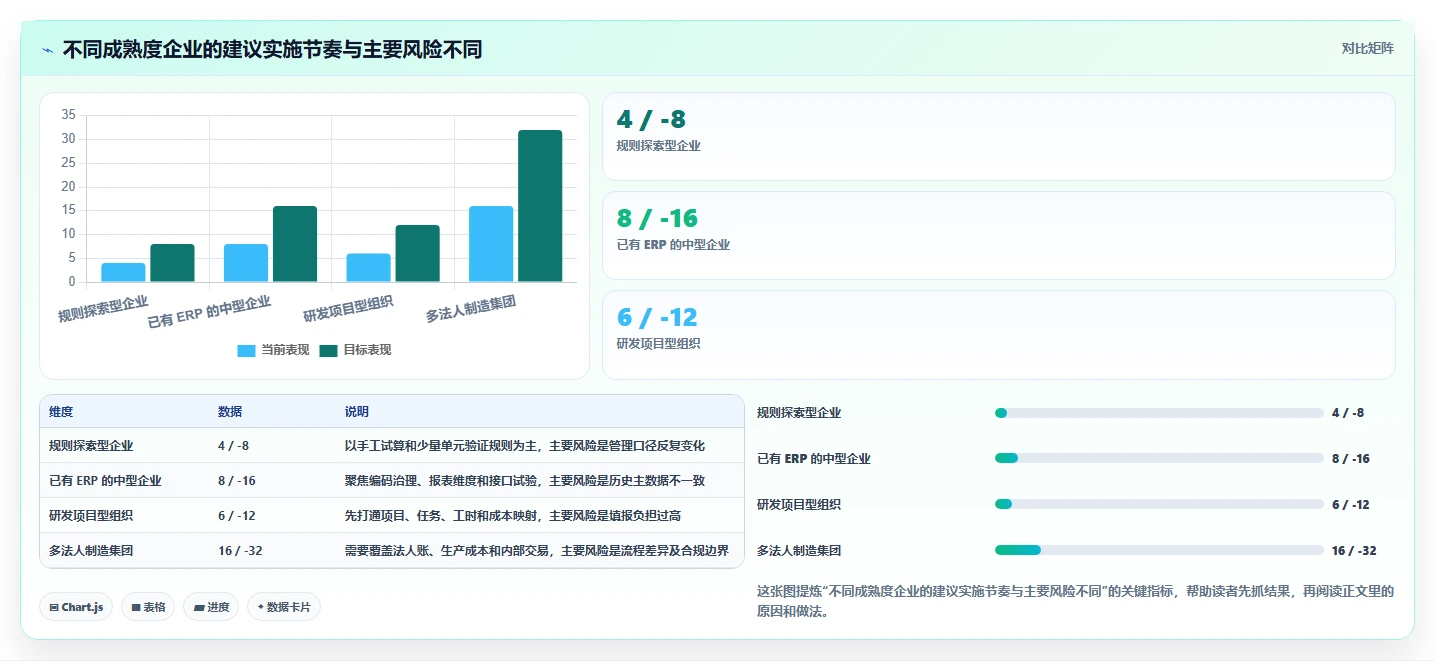Click description starting 以手工试算和少量单元验证

tap(525, 446)
